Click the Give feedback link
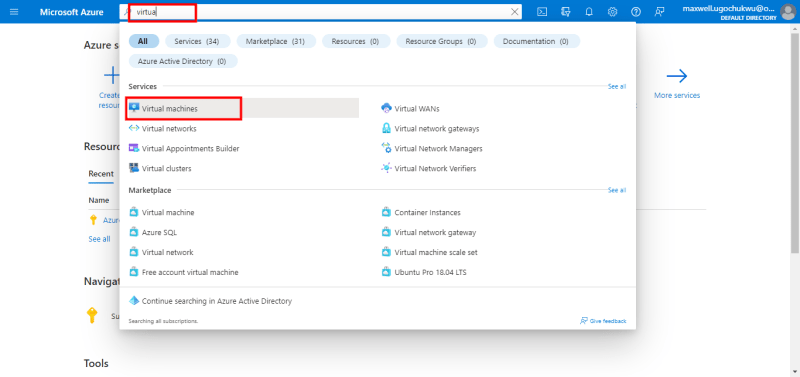Screen dimensions: 800x377 pos(603,321)
